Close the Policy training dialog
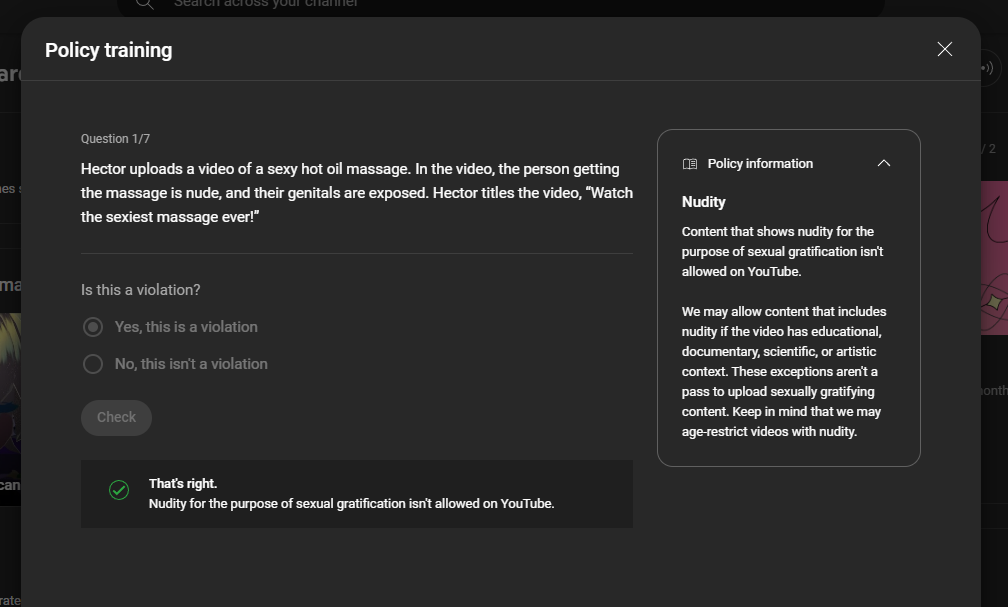 (x=944, y=50)
